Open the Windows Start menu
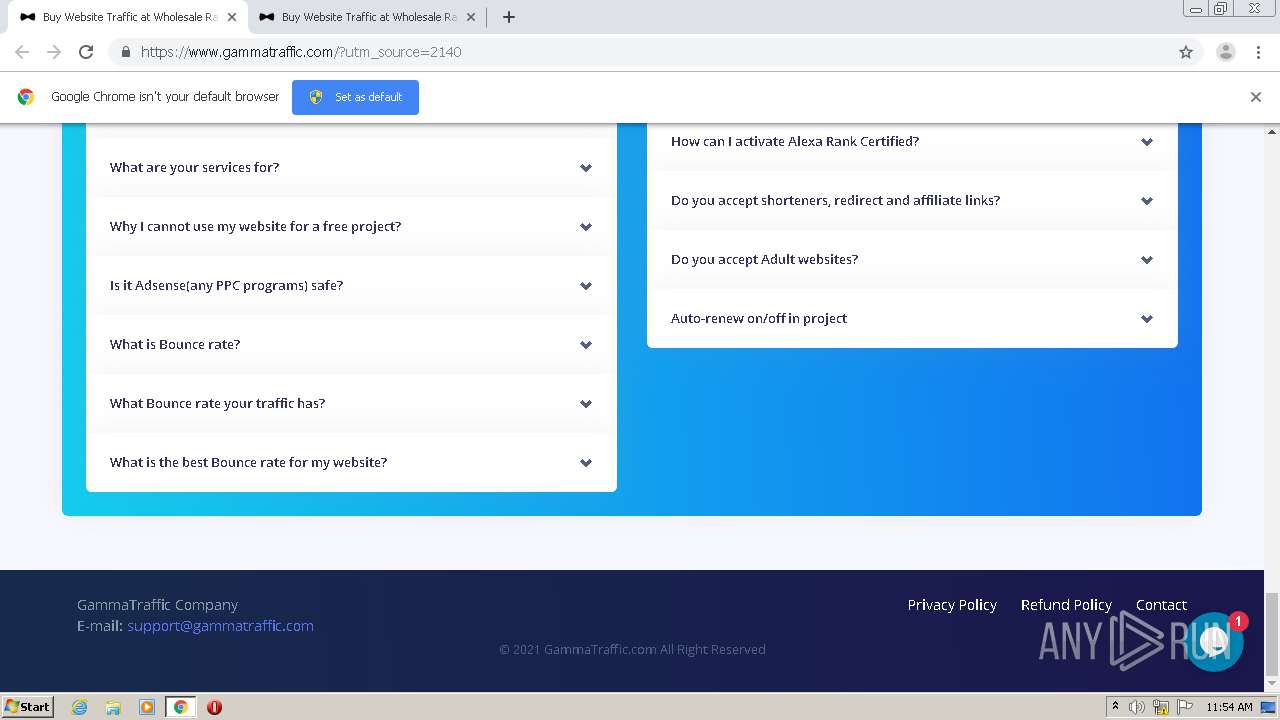1280x720 pixels. point(28,707)
